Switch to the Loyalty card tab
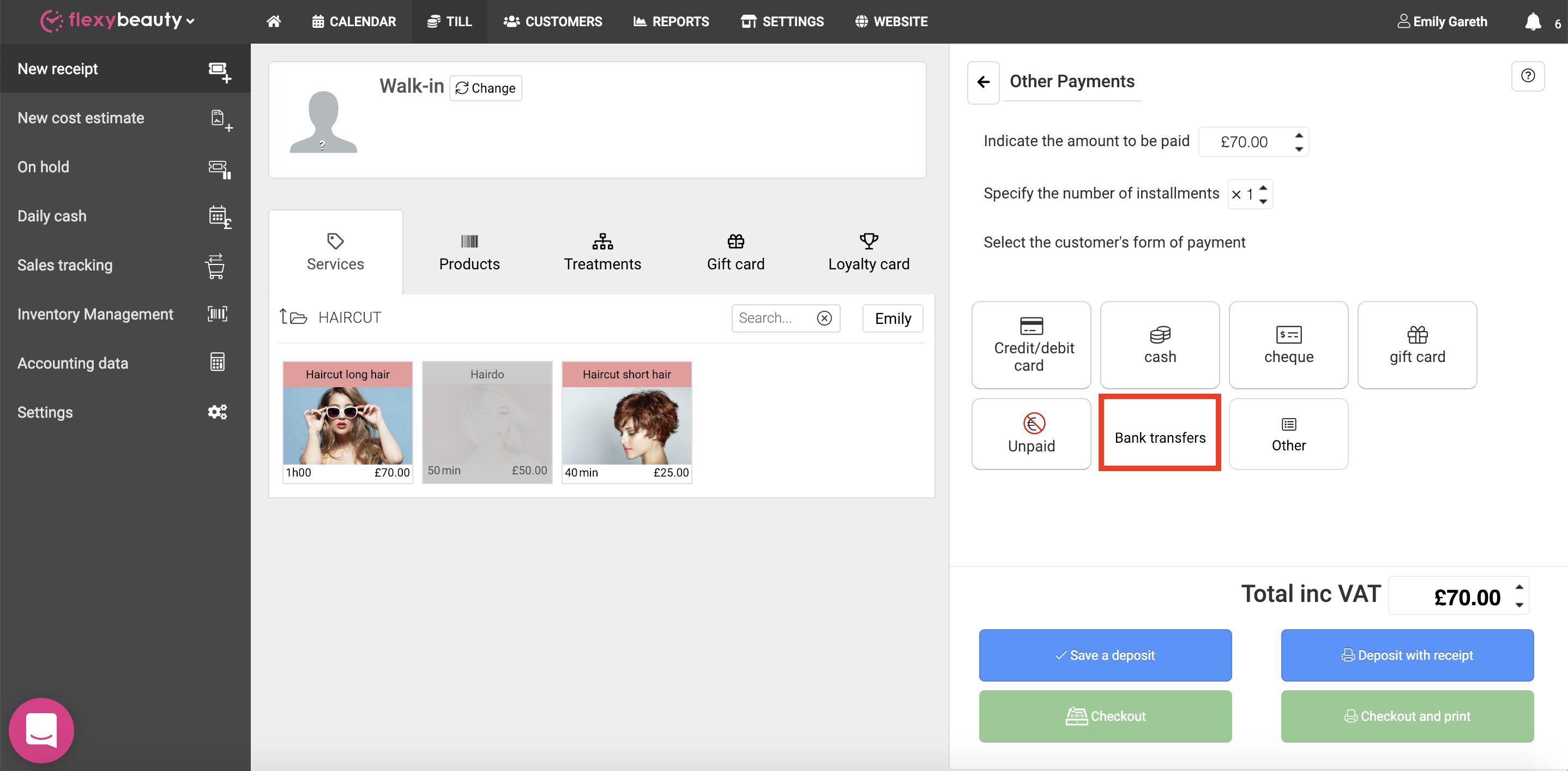 [869, 252]
